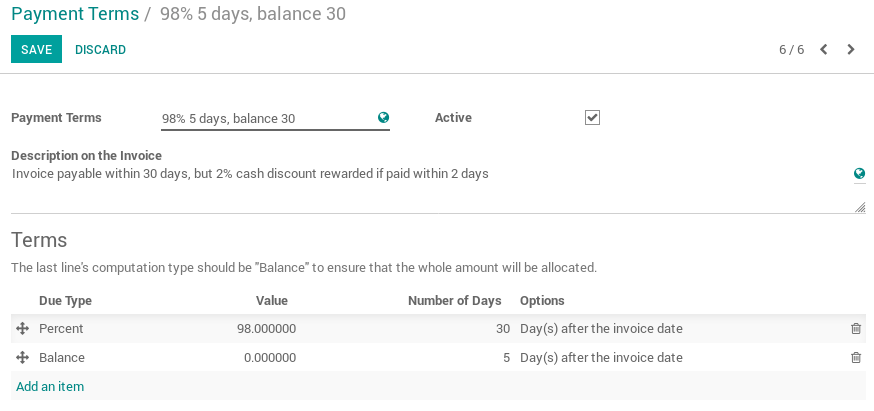Edit the 98.000000 value cell
874x411 pixels.
266,329
